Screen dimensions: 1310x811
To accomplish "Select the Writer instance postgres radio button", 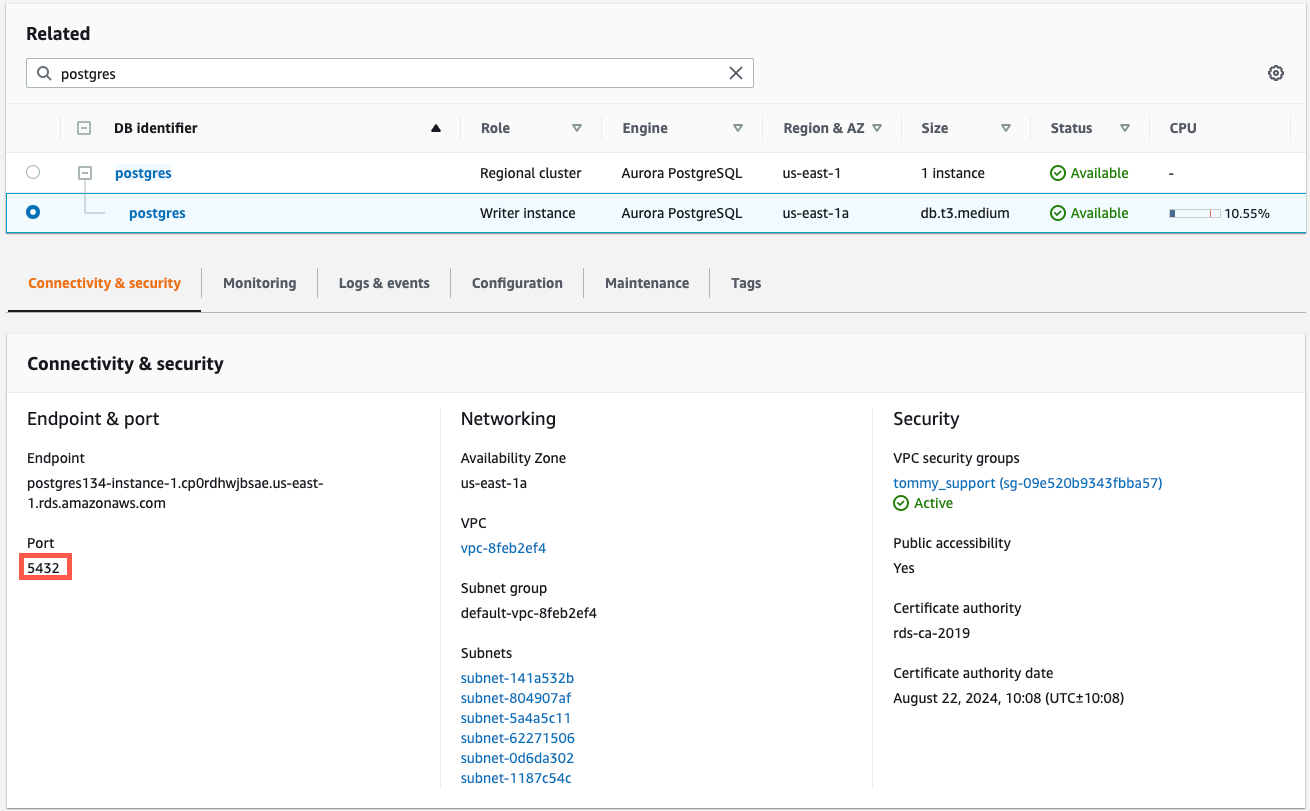I will pyautogui.click(x=33, y=212).
